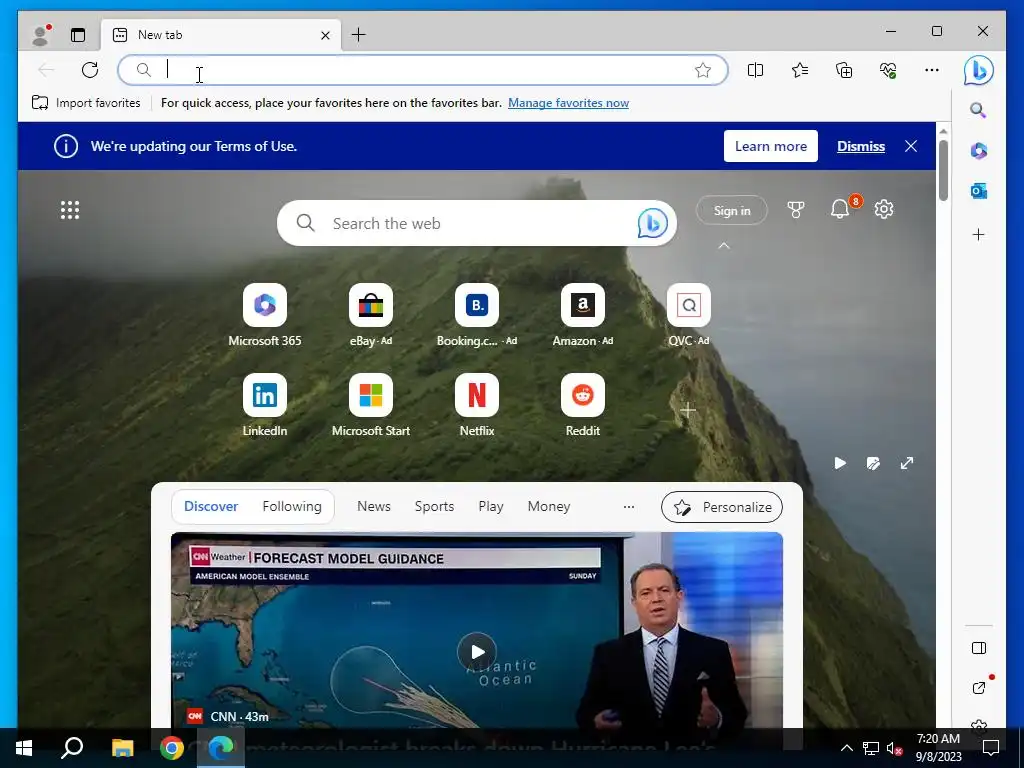This screenshot has height=768, width=1024.
Task: Open File Explorer from taskbar
Action: click(122, 748)
